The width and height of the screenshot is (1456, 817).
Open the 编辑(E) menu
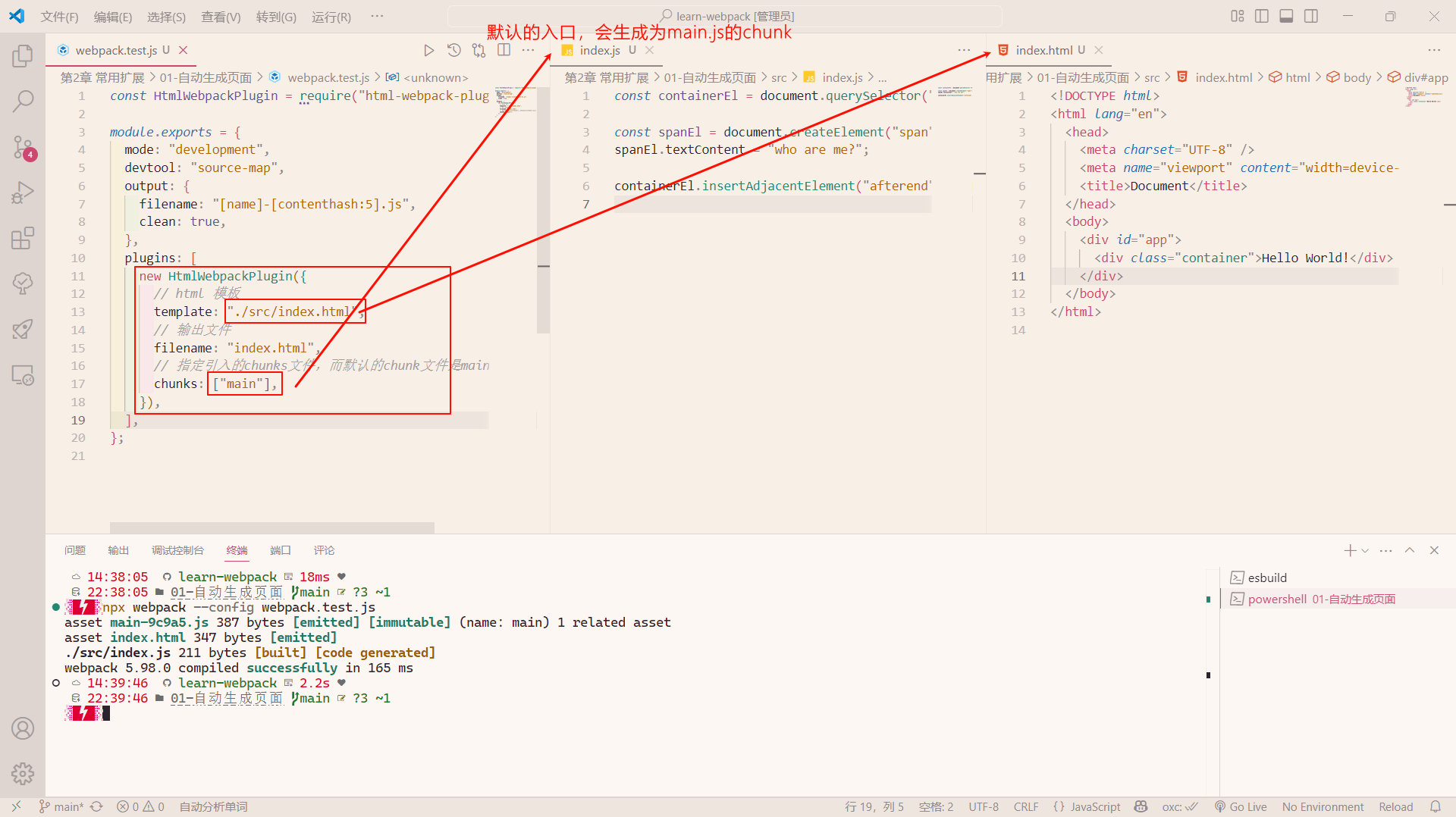[x=113, y=17]
